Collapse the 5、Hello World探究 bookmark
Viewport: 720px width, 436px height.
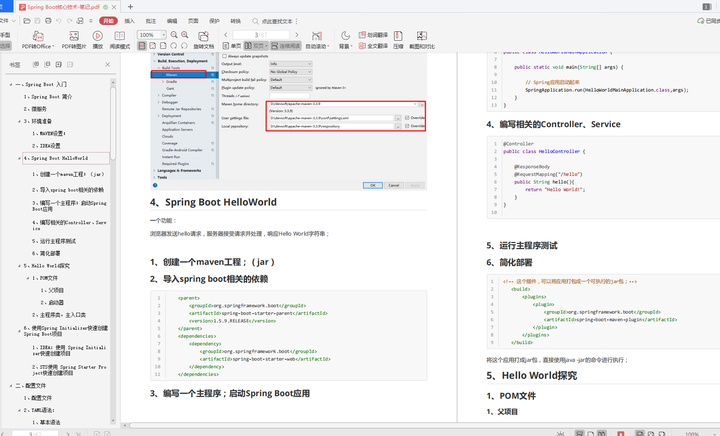tap(19, 266)
